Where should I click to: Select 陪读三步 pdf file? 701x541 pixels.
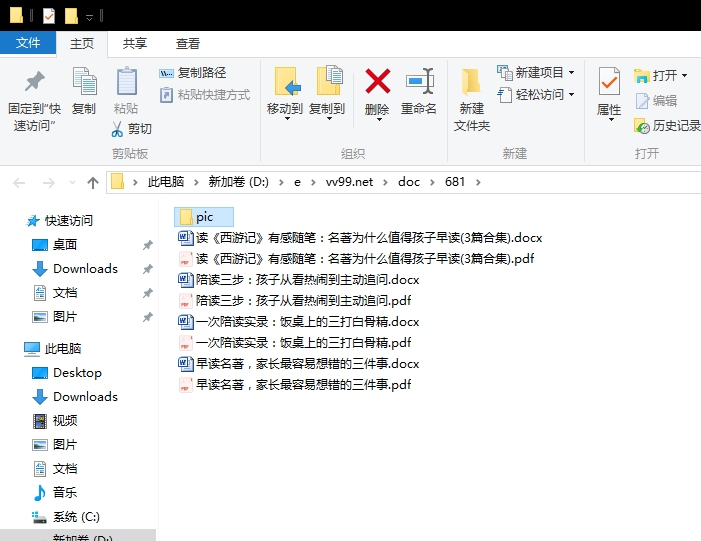[295, 300]
